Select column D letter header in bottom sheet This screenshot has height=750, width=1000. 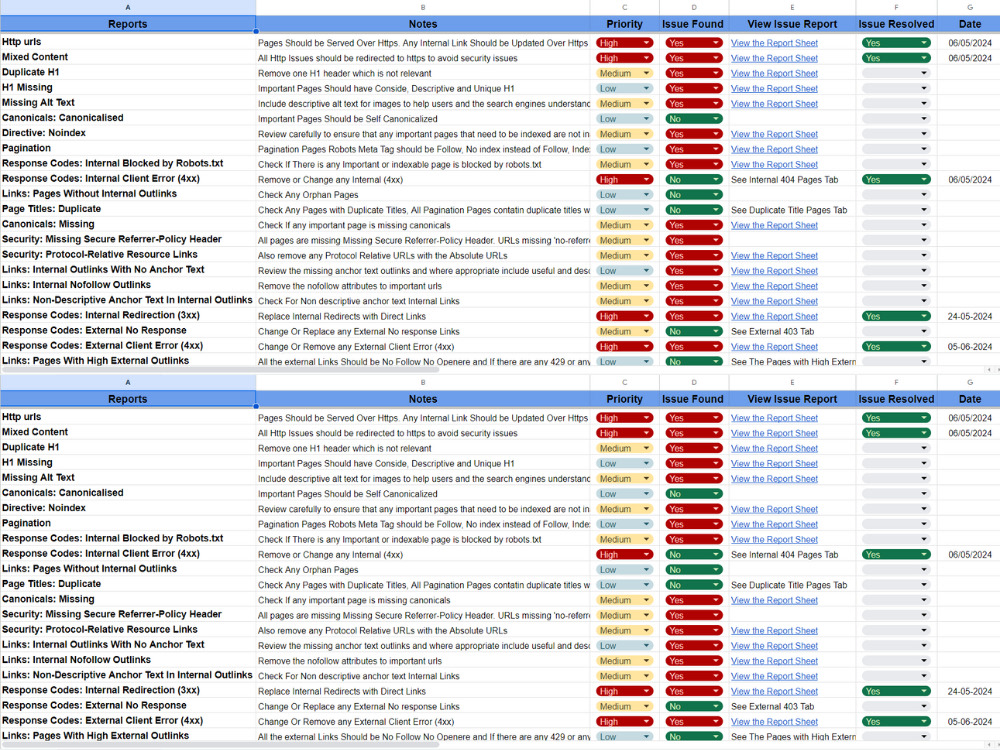coord(694,382)
